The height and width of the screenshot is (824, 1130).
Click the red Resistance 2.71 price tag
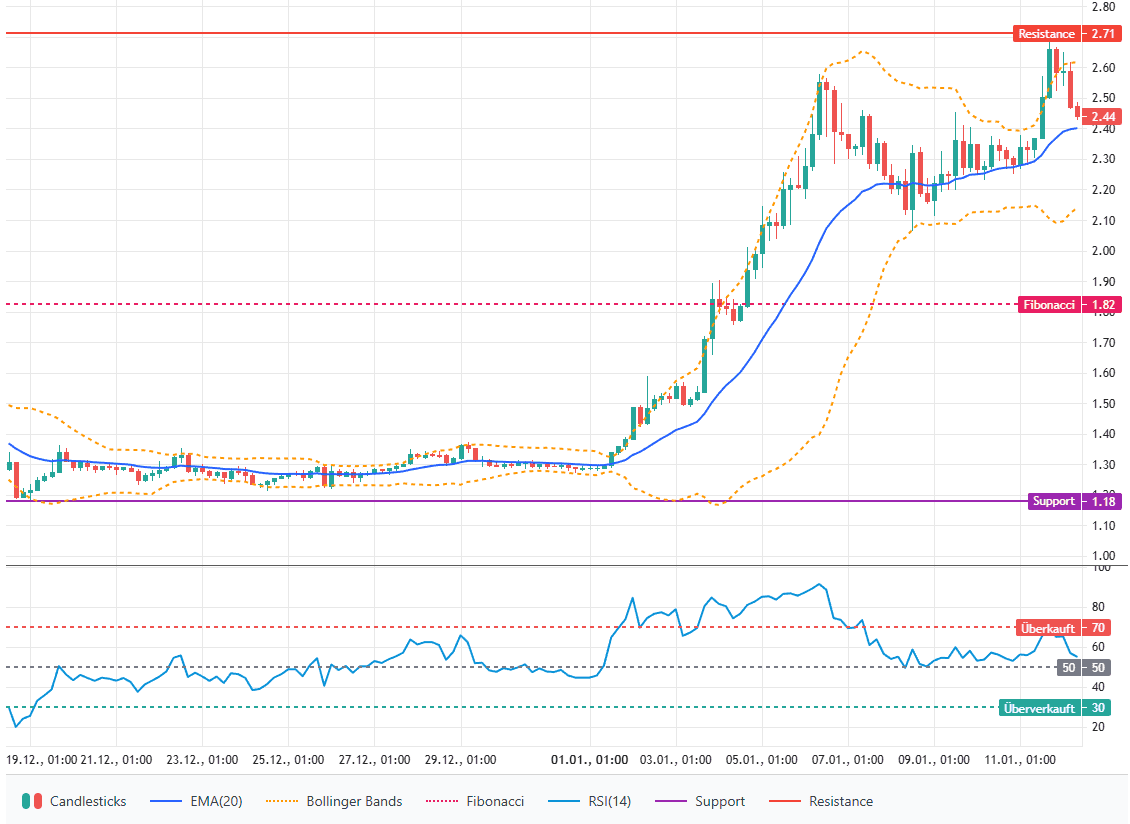(x=1066, y=34)
